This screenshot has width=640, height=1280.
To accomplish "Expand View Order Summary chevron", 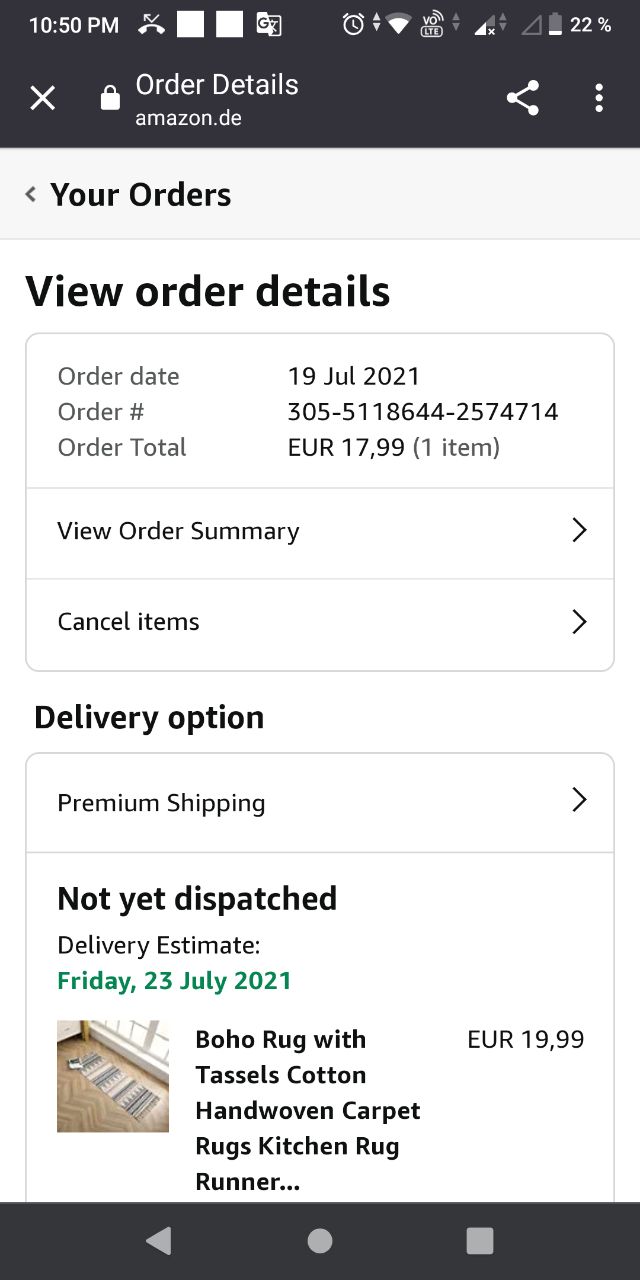I will 578,531.
